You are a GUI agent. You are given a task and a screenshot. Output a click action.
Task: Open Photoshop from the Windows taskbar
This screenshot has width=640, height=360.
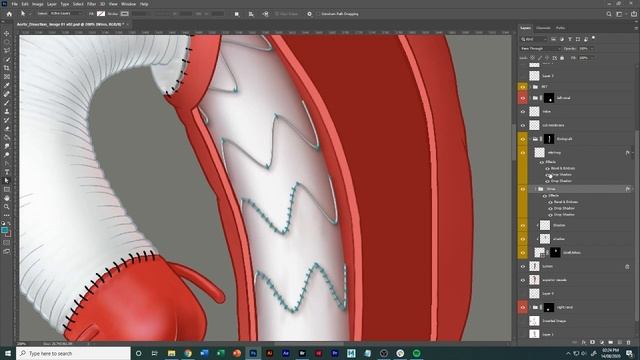[253, 353]
